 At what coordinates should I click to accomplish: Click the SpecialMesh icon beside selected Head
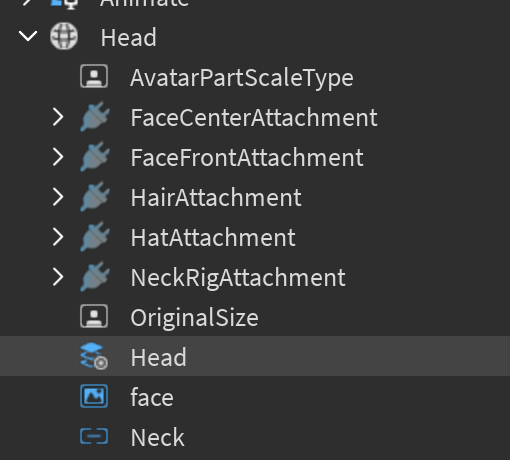coord(94,357)
